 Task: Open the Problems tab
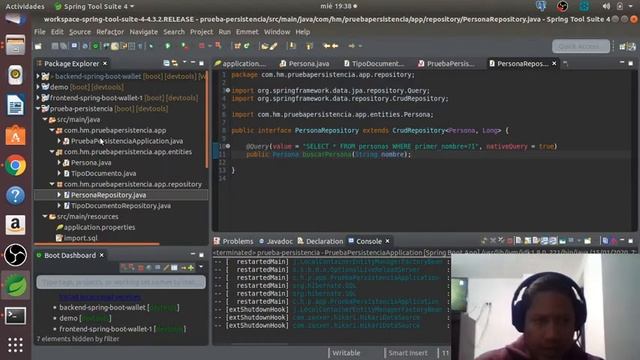pos(233,241)
